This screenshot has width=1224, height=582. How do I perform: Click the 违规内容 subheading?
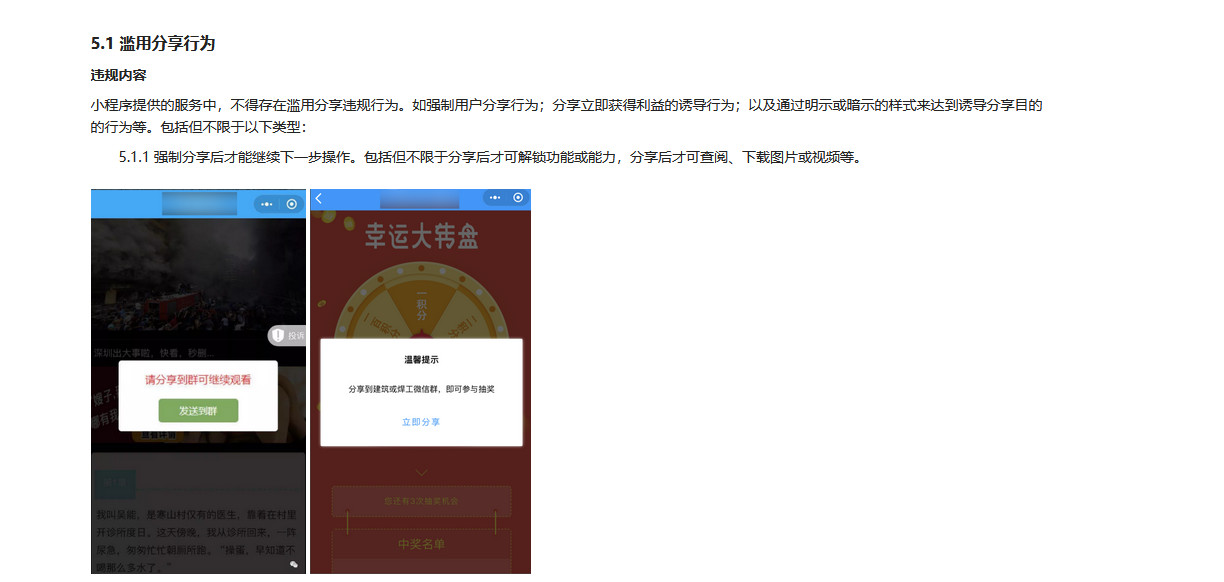(118, 75)
